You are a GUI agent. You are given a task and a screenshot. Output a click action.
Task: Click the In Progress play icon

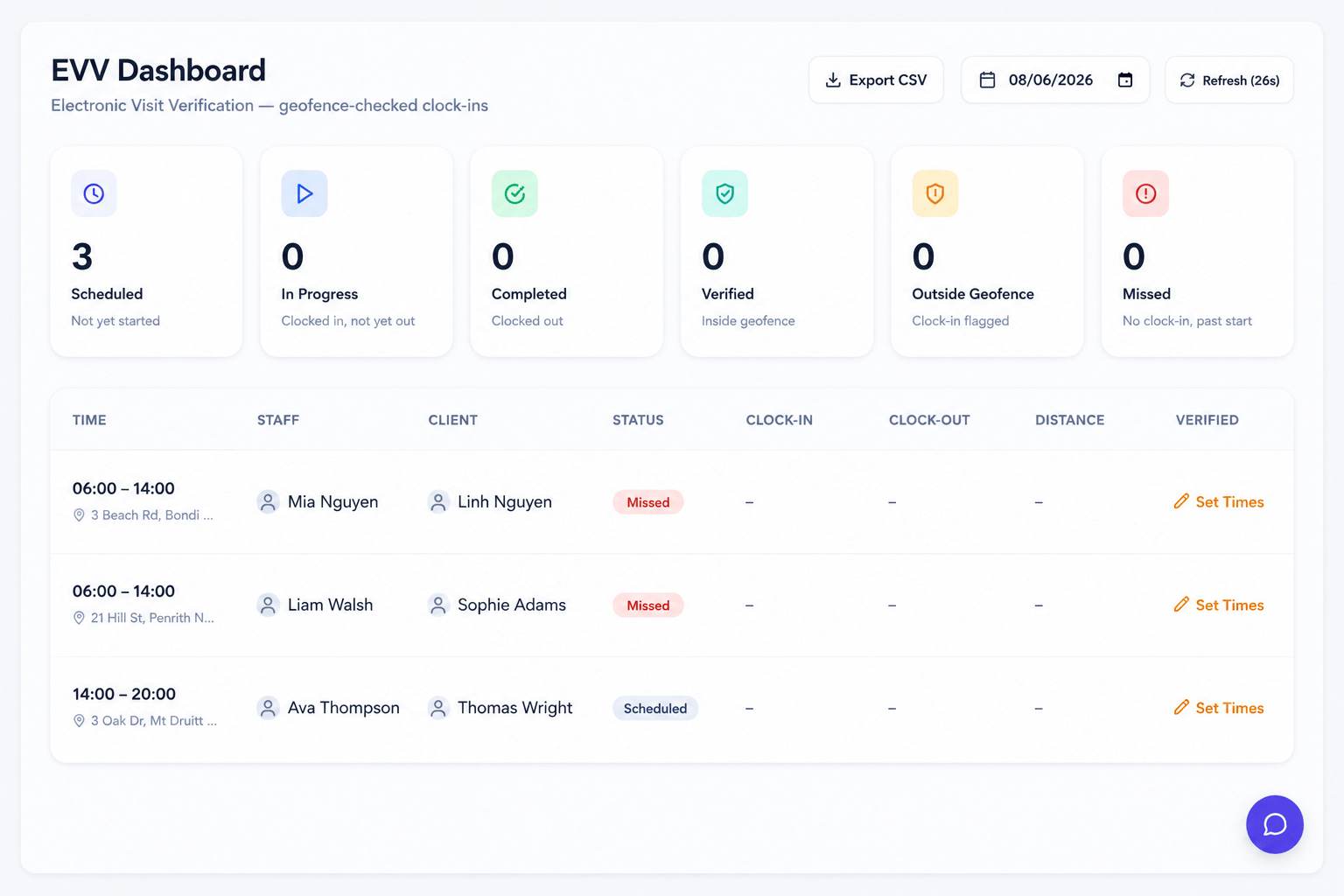coord(304,193)
